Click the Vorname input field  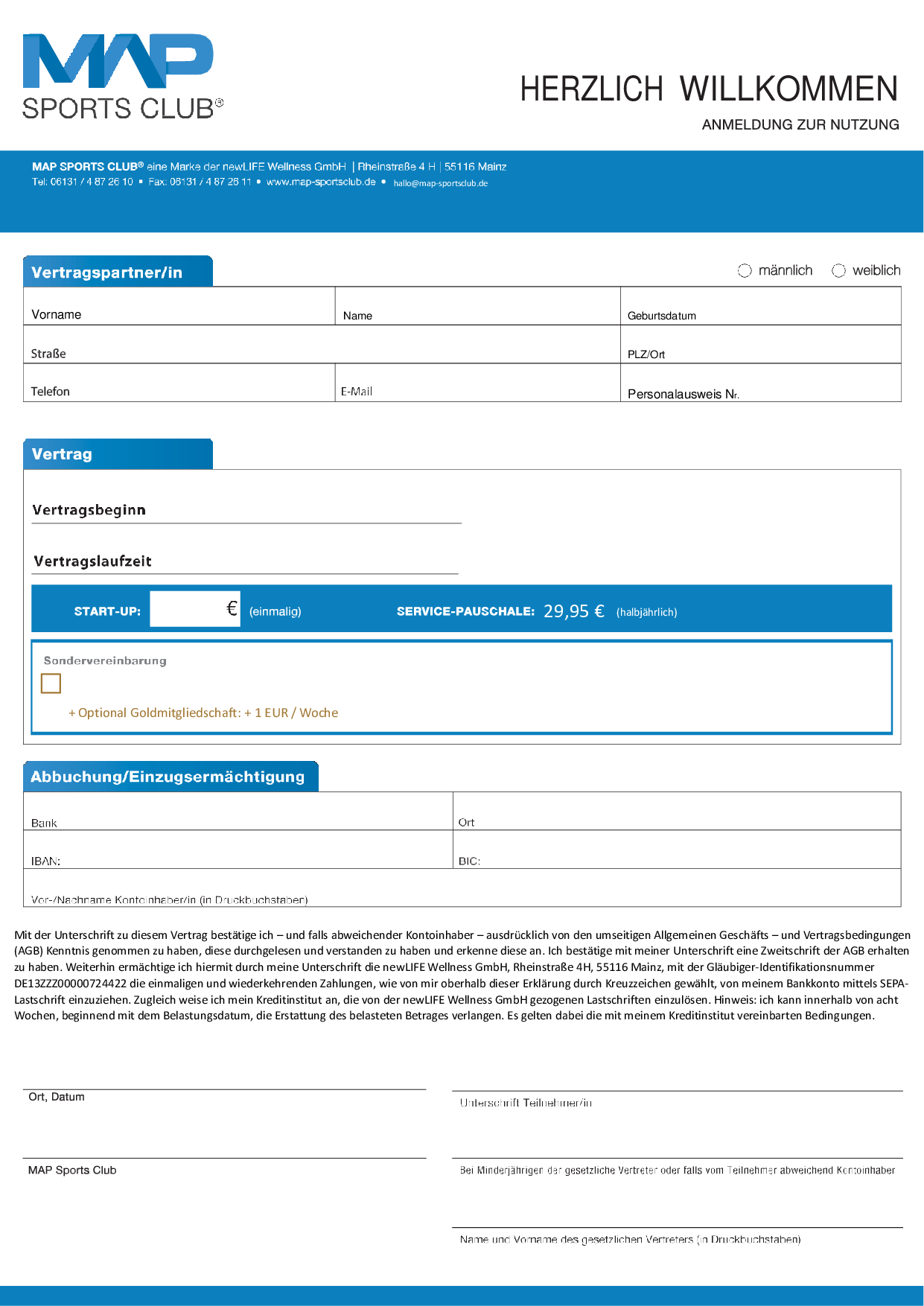179,306
